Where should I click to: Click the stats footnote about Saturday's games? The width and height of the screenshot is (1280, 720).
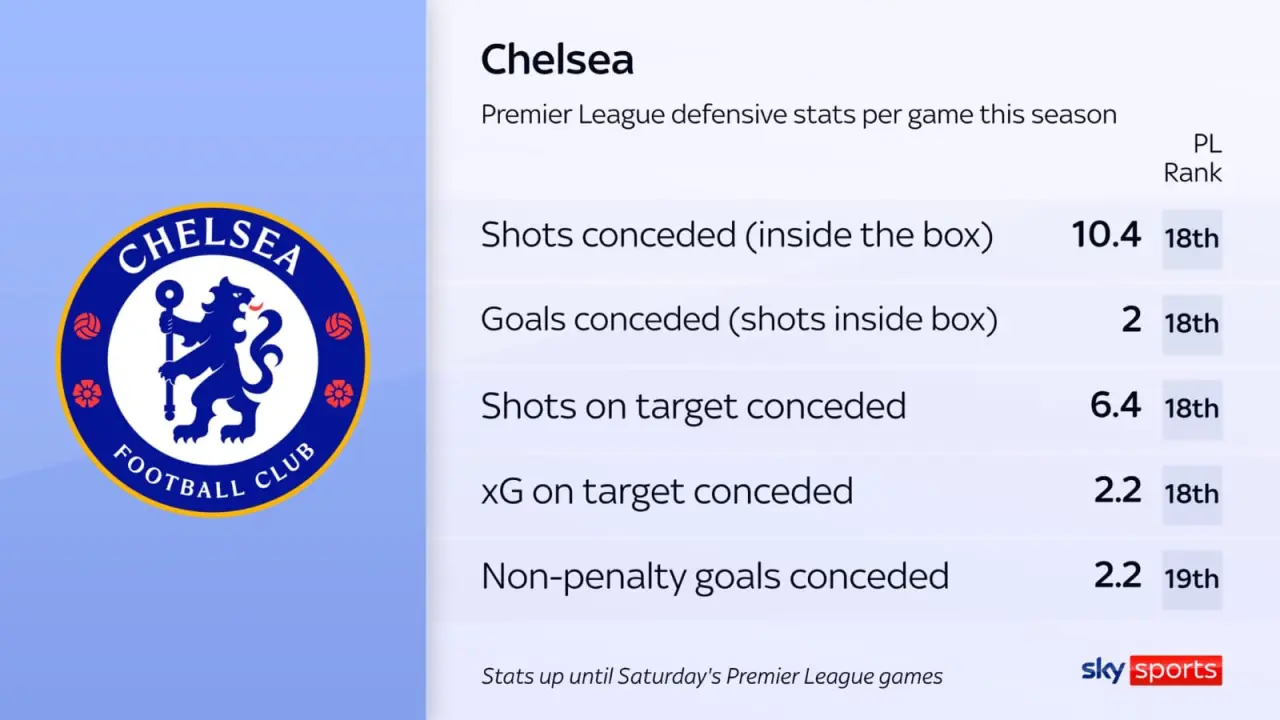tap(712, 676)
